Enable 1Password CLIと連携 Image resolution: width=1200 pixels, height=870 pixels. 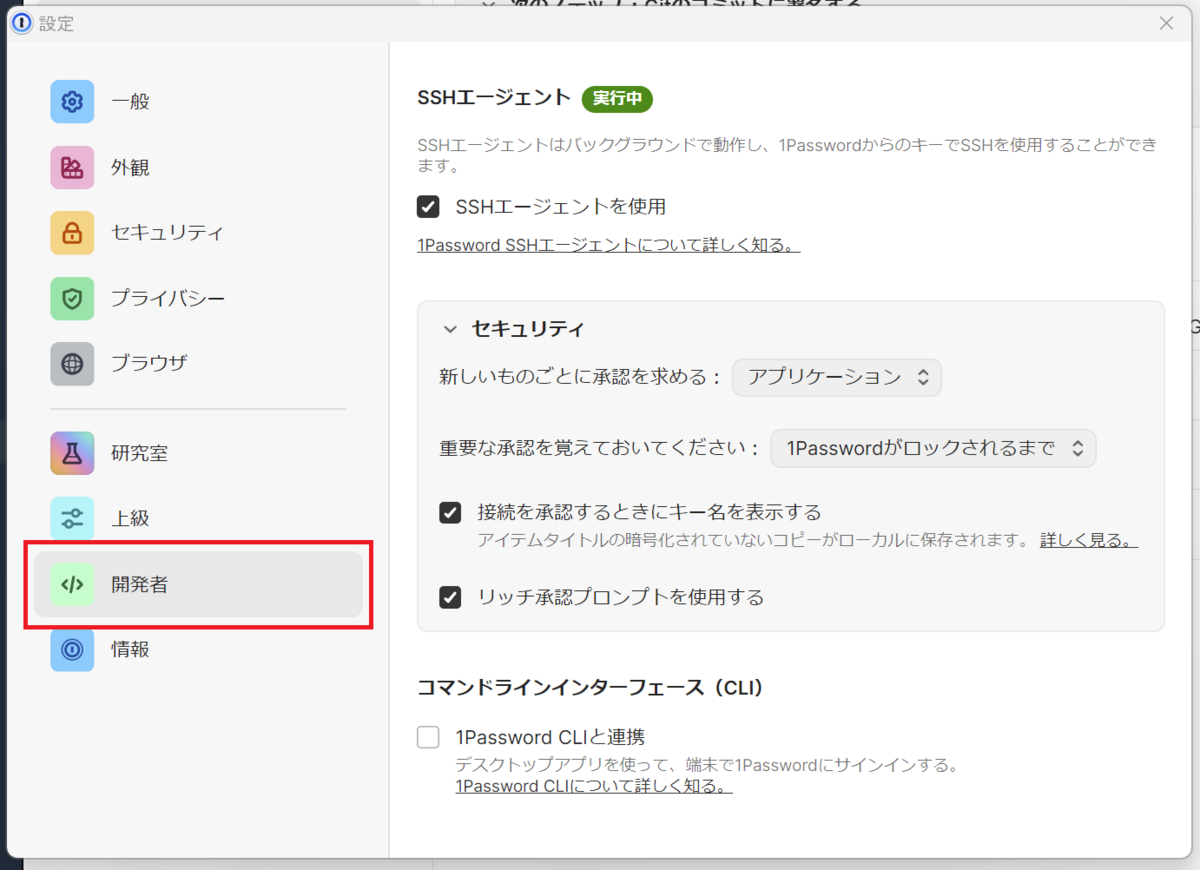pos(428,737)
